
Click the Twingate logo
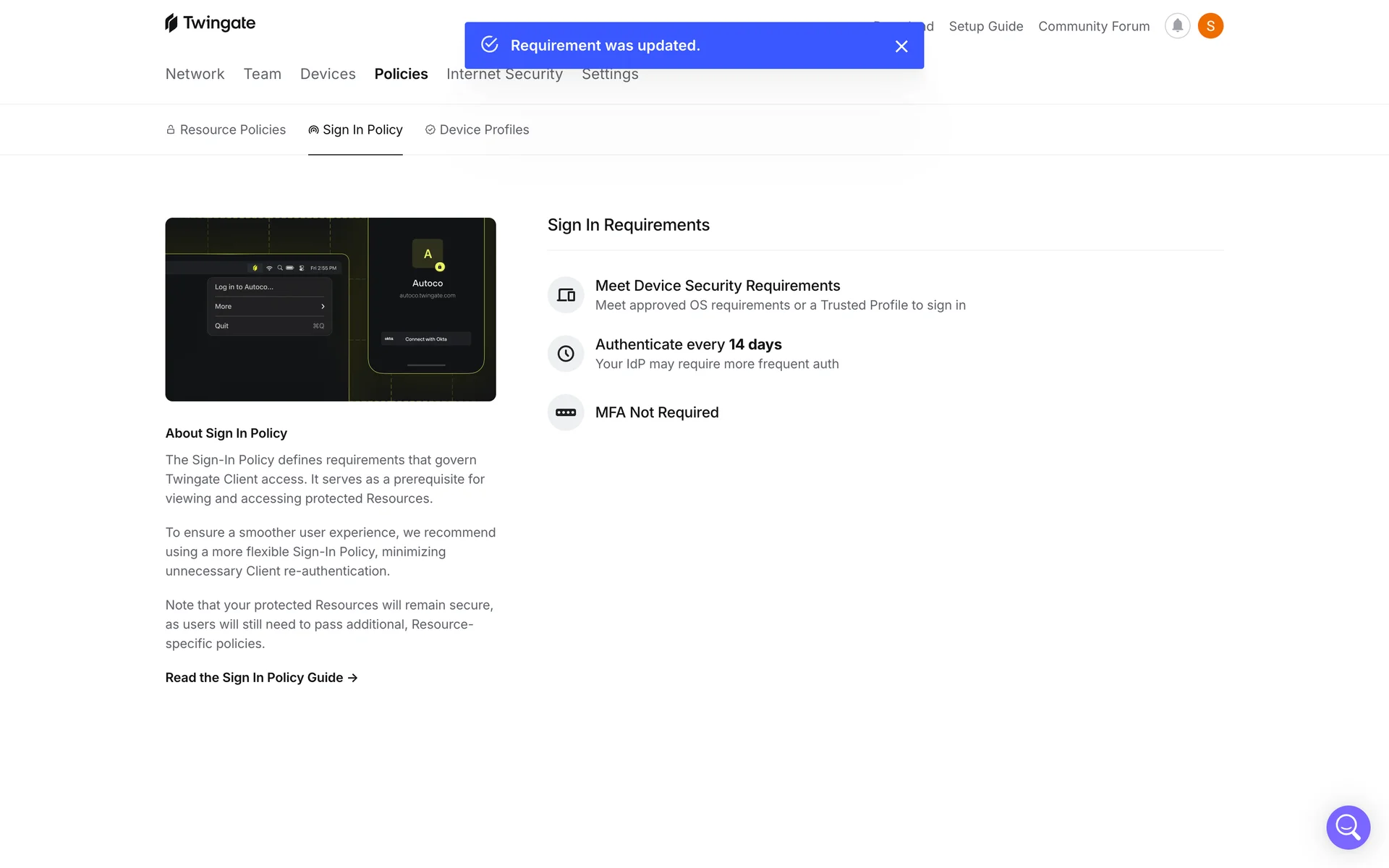click(210, 23)
